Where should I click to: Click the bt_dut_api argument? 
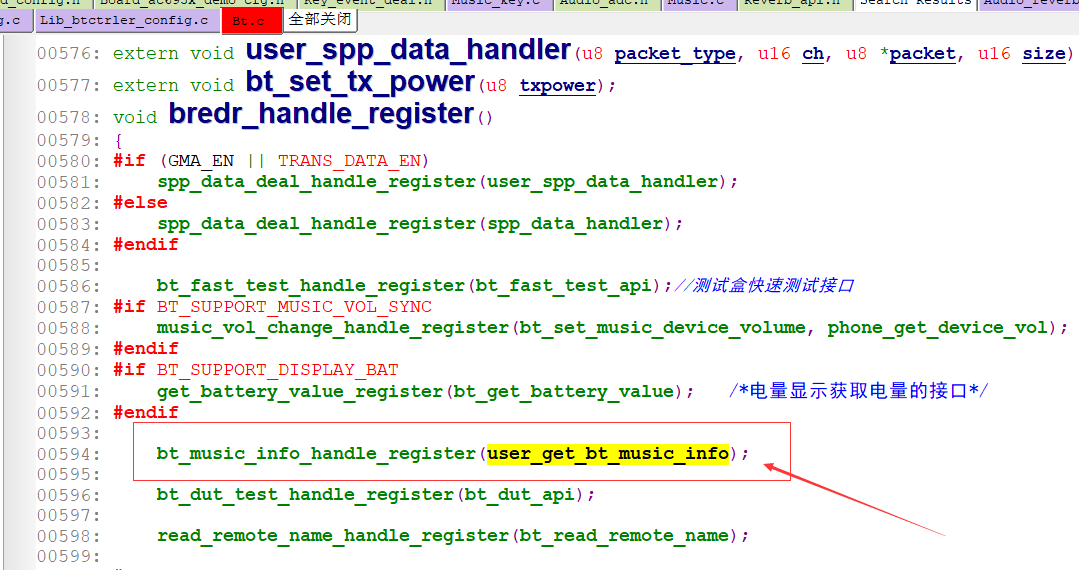coord(520,495)
